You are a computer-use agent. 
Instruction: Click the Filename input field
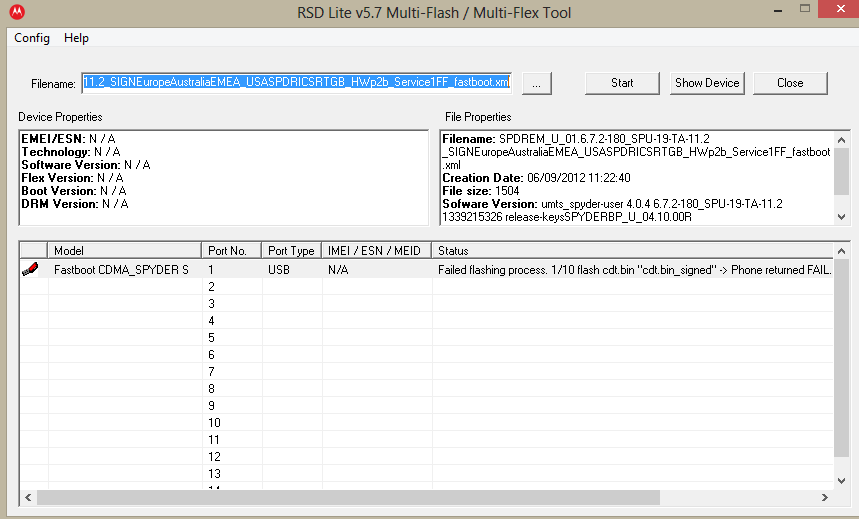click(296, 83)
